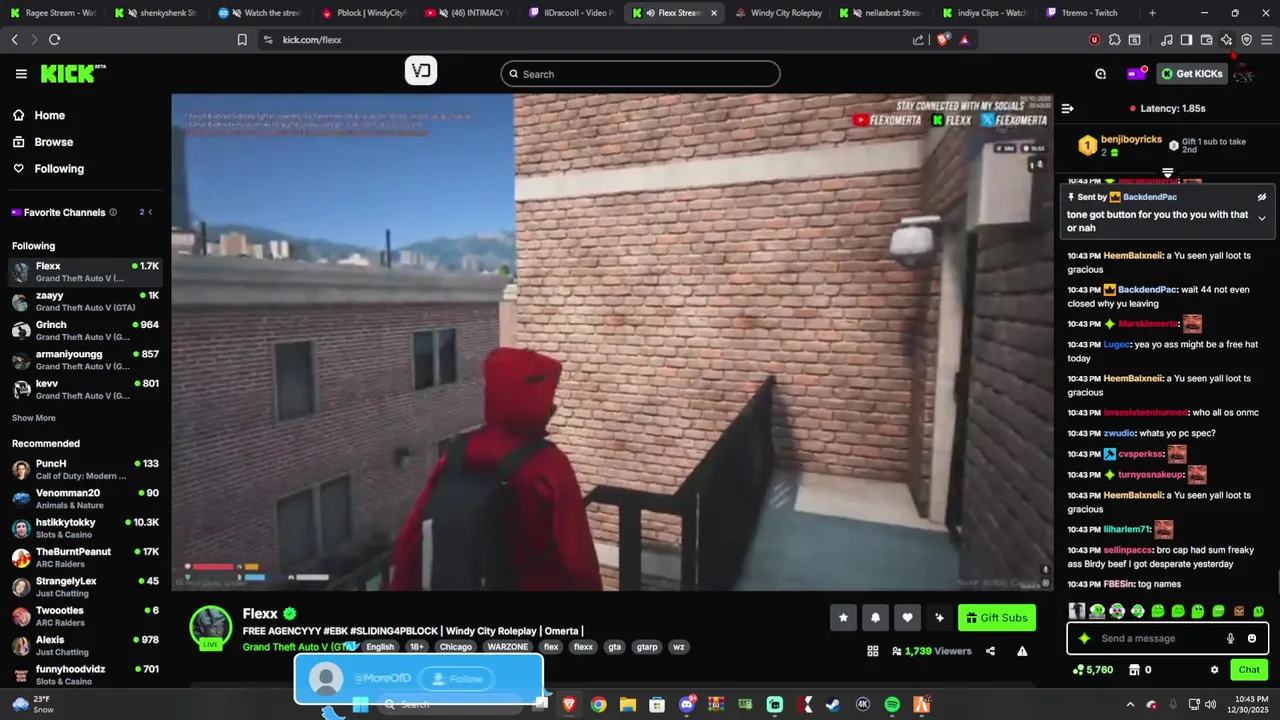Image resolution: width=1280 pixels, height=720 pixels.
Task: Expand the gift leaderboard handle
Action: point(1167,173)
